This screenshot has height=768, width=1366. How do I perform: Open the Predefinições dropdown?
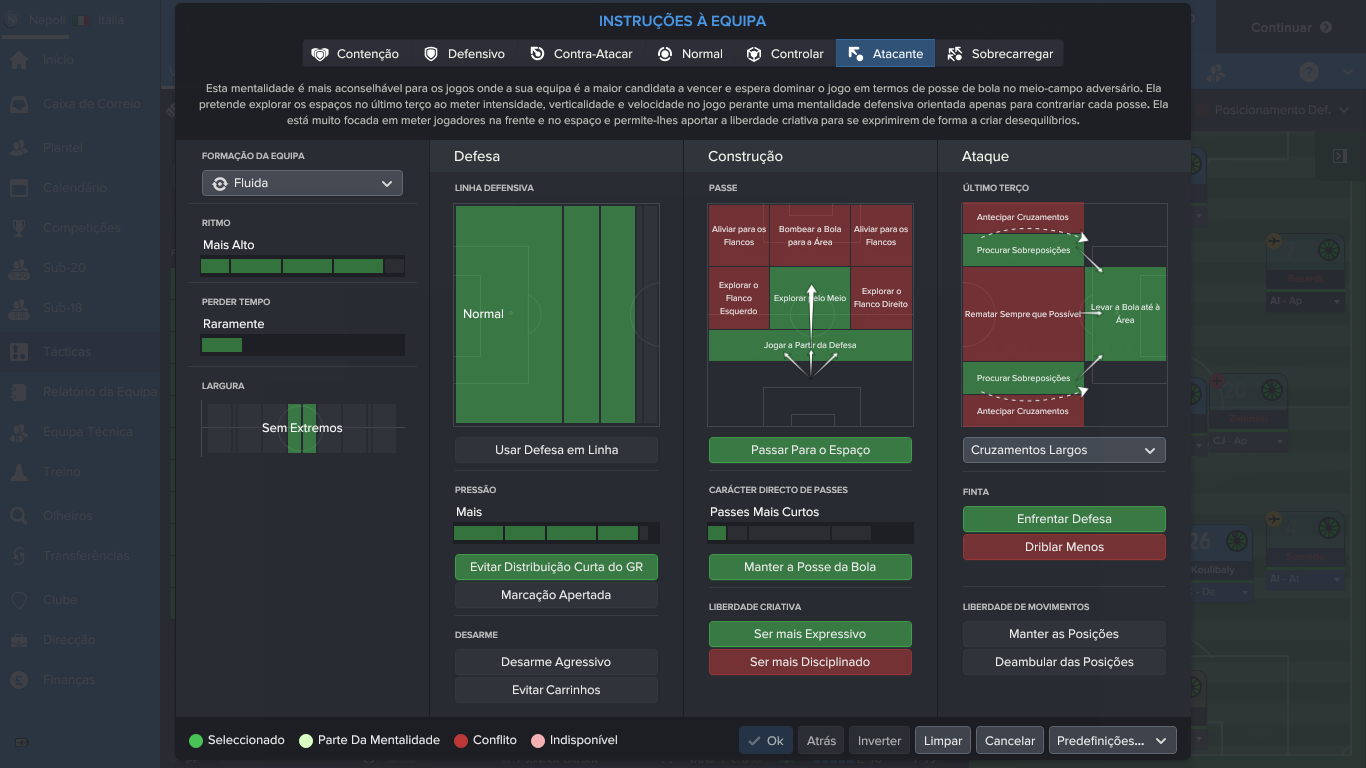1112,741
